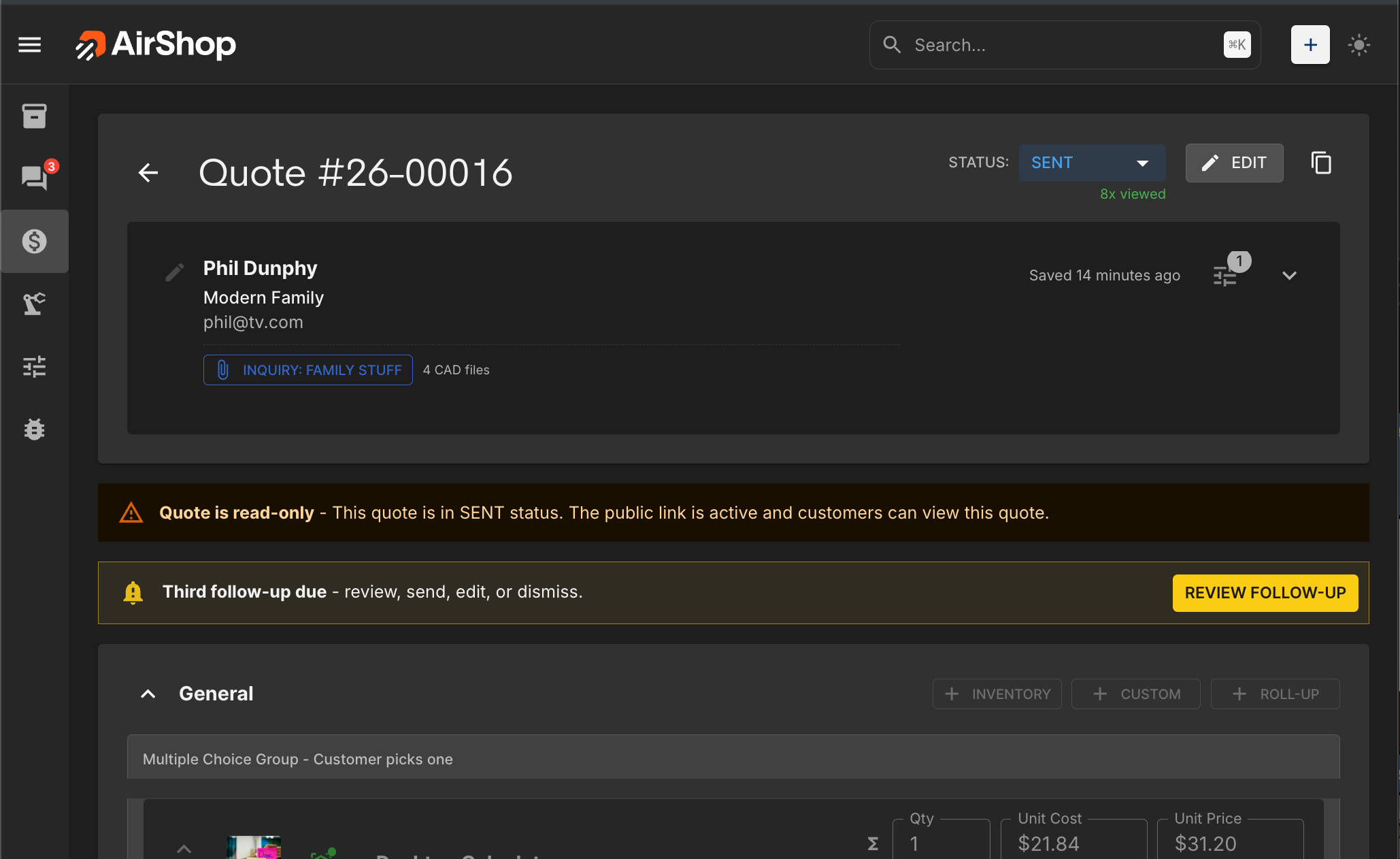Collapse the General section

point(148,694)
